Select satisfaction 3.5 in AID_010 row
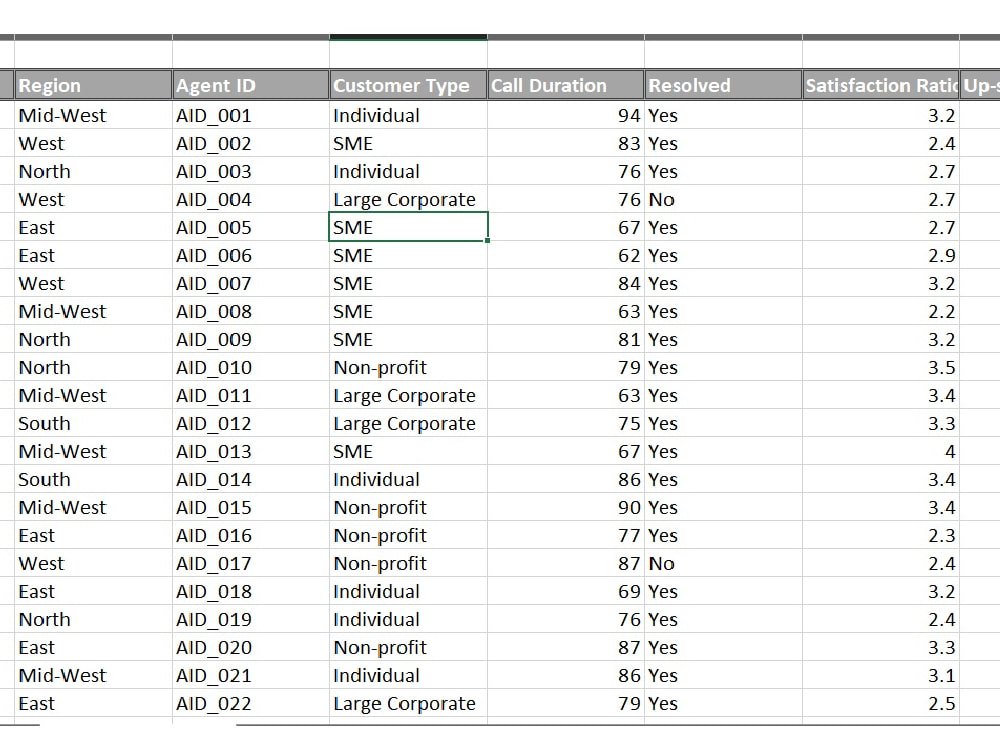The image size is (1000, 750). coord(881,368)
